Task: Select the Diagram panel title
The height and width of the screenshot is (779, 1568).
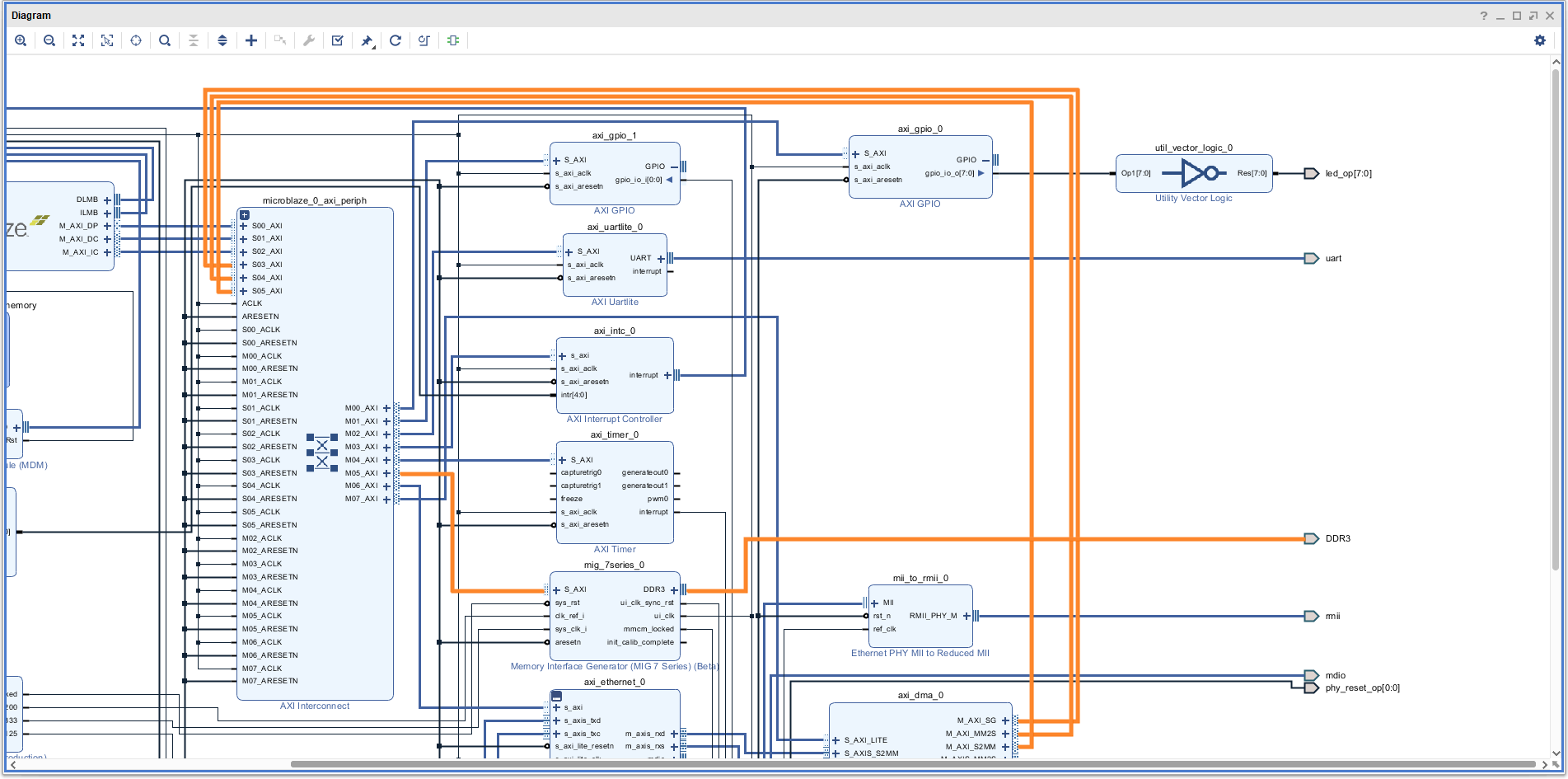Action: click(x=31, y=16)
